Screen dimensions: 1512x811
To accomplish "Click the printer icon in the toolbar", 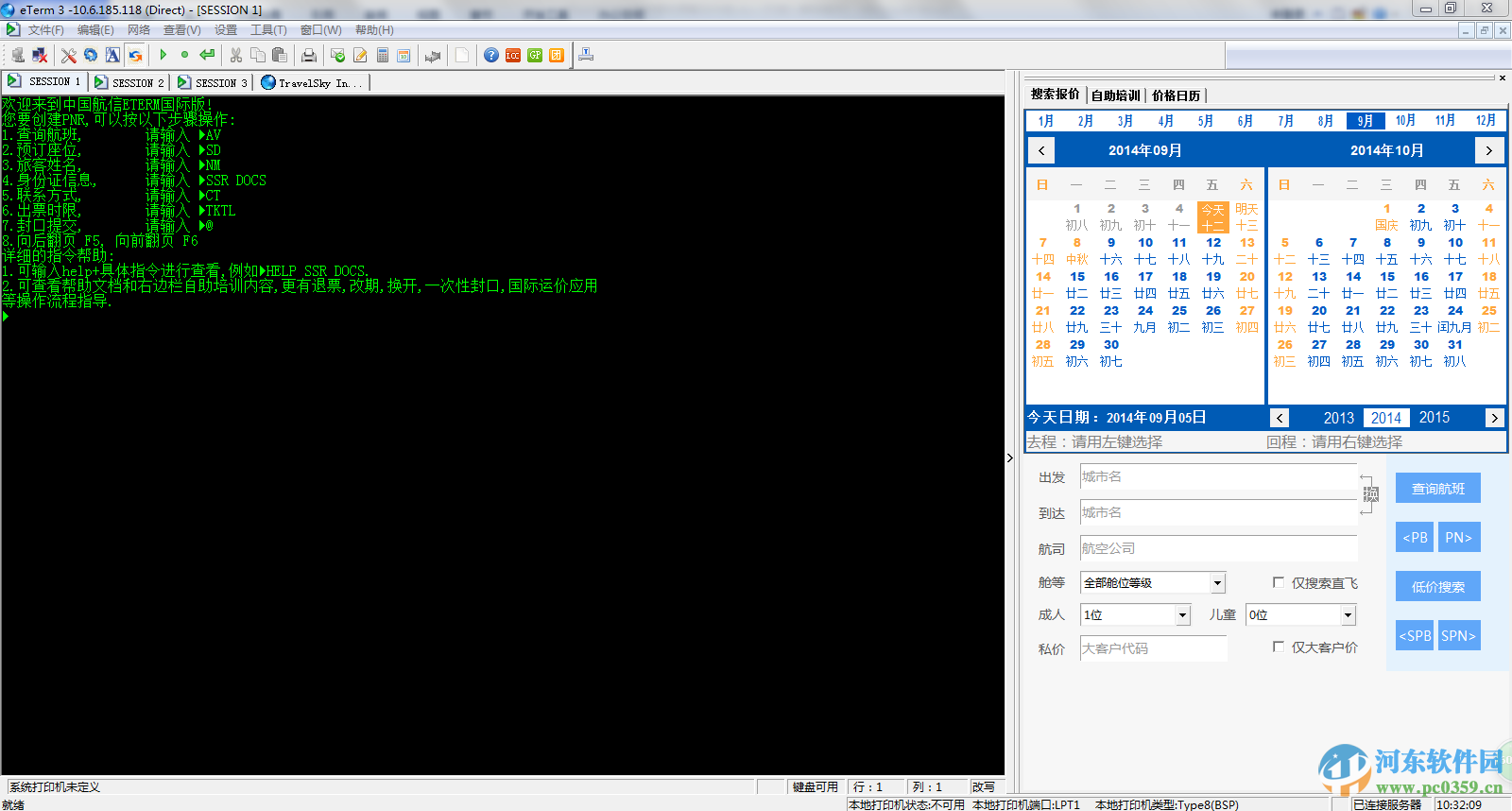I will [x=309, y=55].
